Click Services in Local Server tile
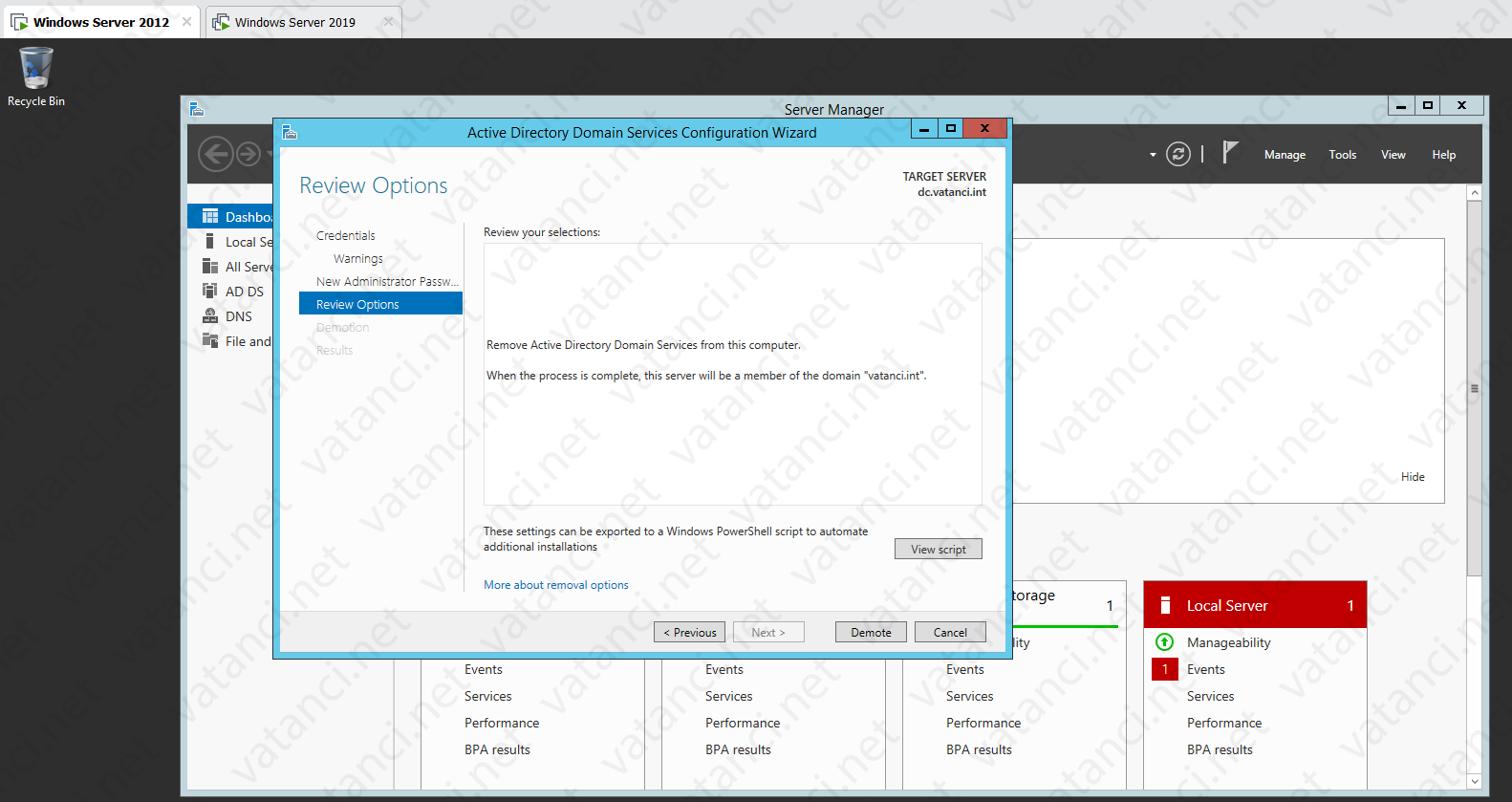 [1210, 696]
